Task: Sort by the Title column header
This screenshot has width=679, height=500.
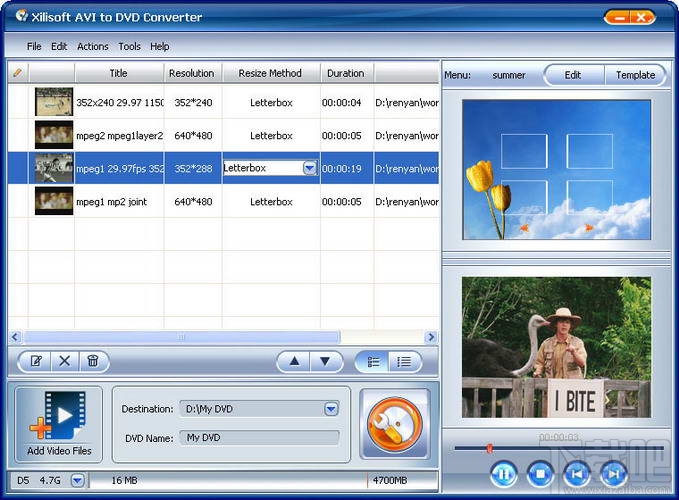Action: (119, 73)
